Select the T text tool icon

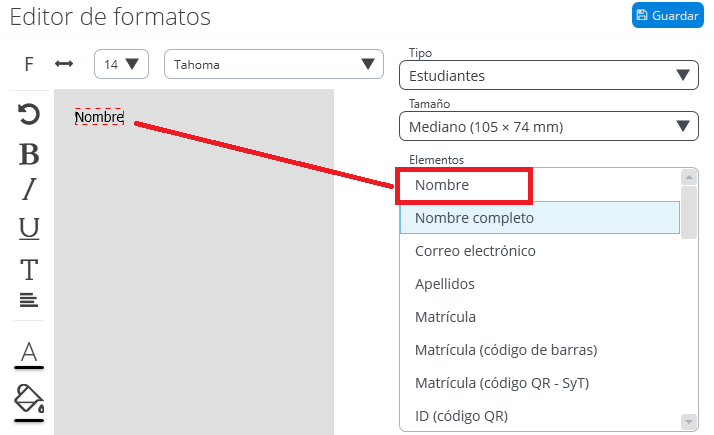(29, 270)
